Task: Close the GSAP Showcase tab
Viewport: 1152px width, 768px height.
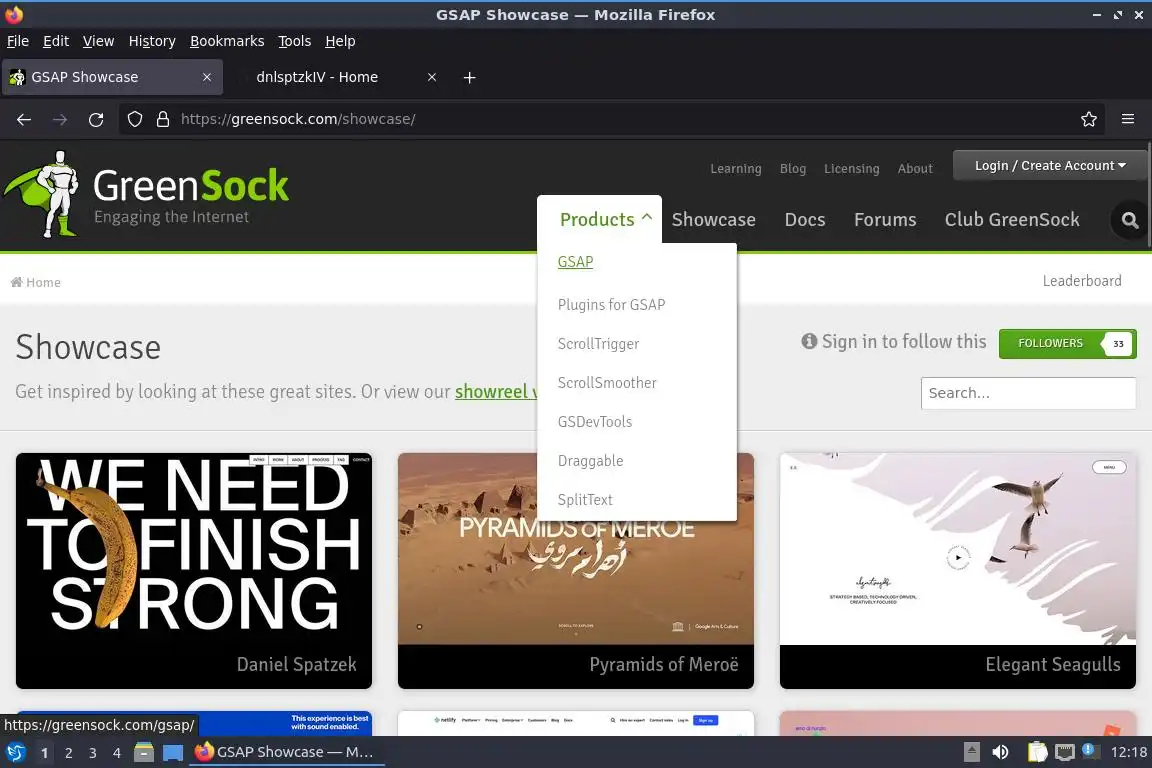Action: coord(207,77)
